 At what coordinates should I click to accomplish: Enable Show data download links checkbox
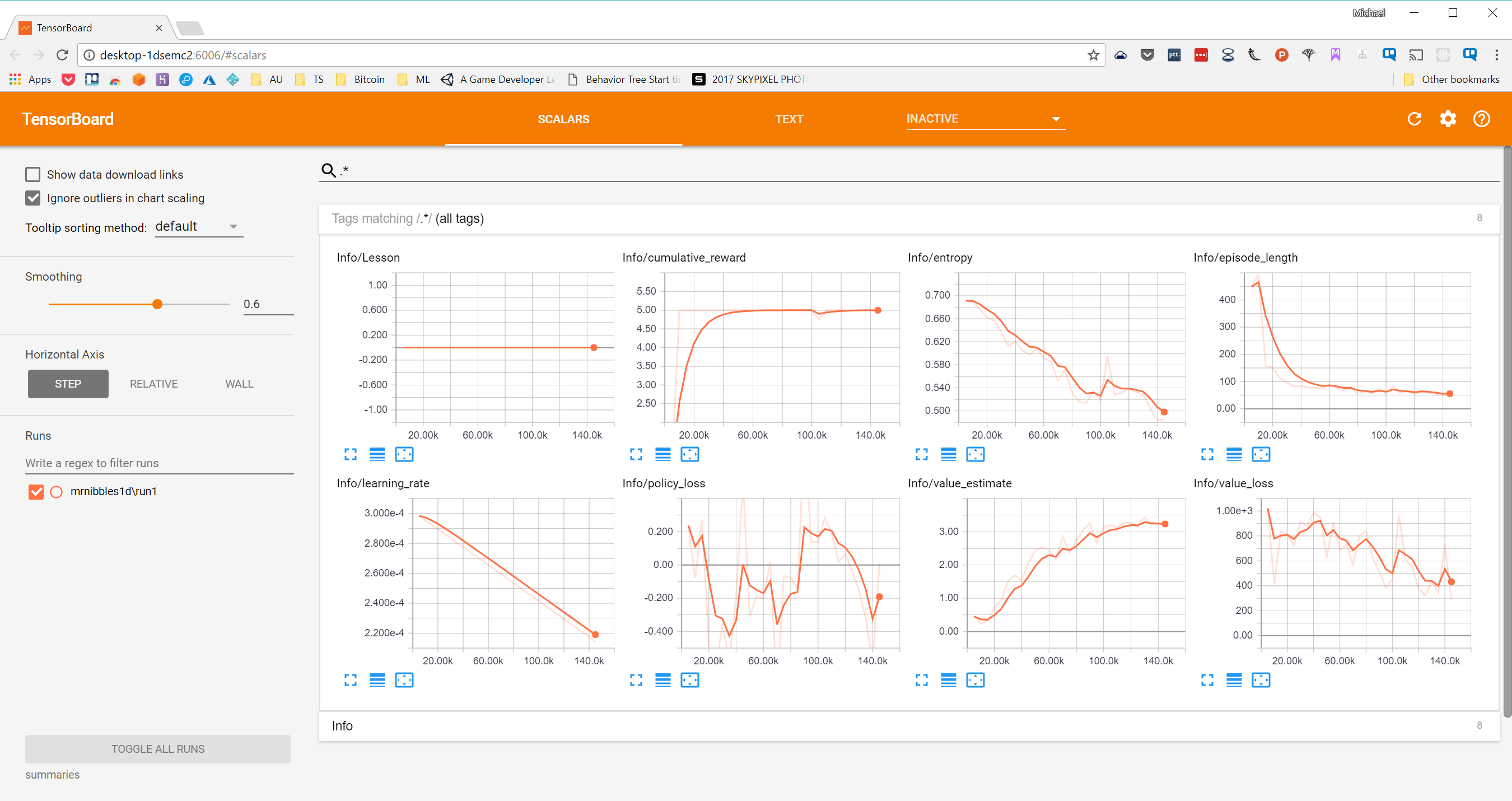tap(33, 174)
